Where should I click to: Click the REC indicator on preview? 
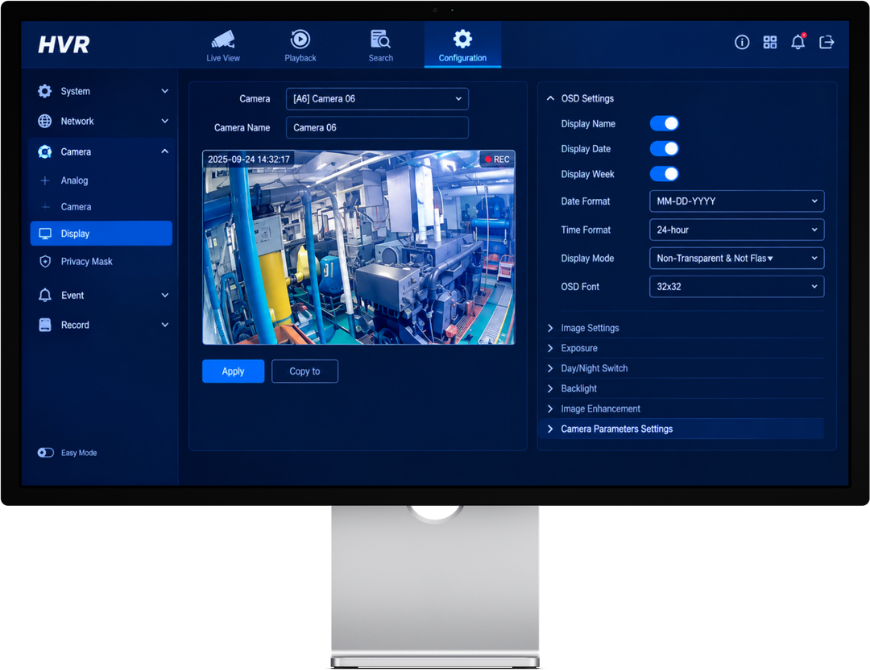coord(497,159)
